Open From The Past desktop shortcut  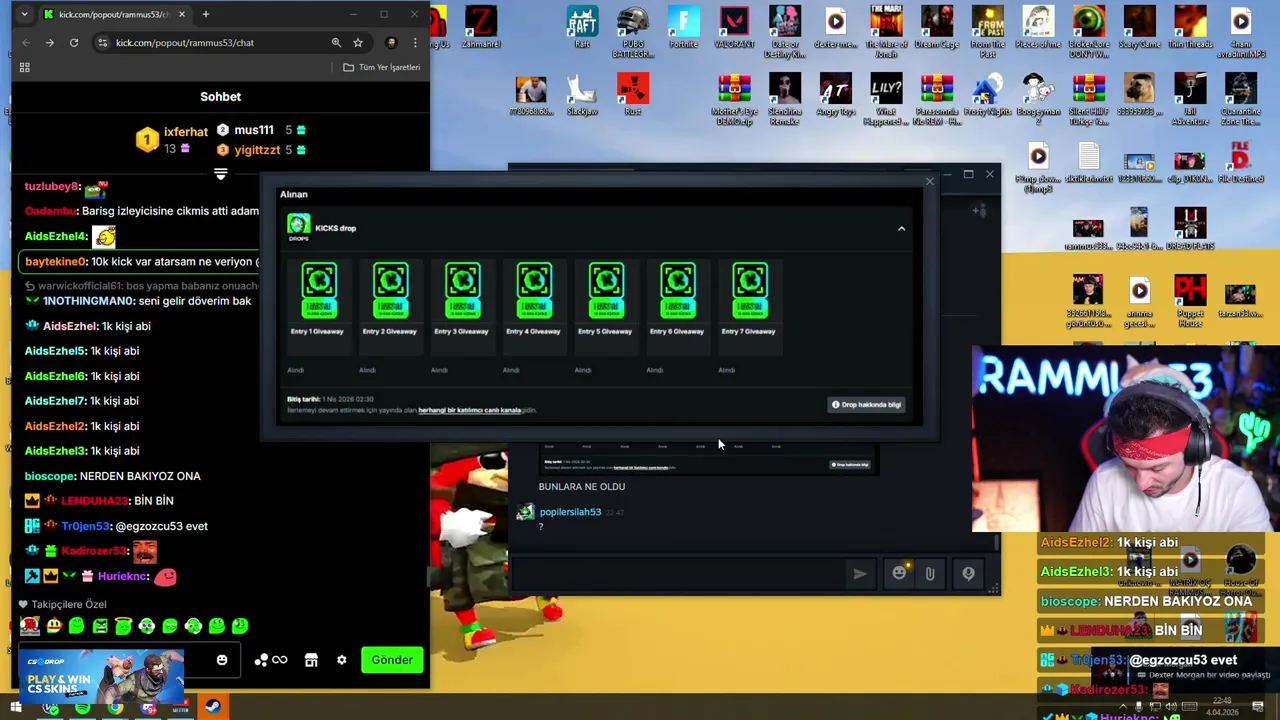tap(987, 31)
